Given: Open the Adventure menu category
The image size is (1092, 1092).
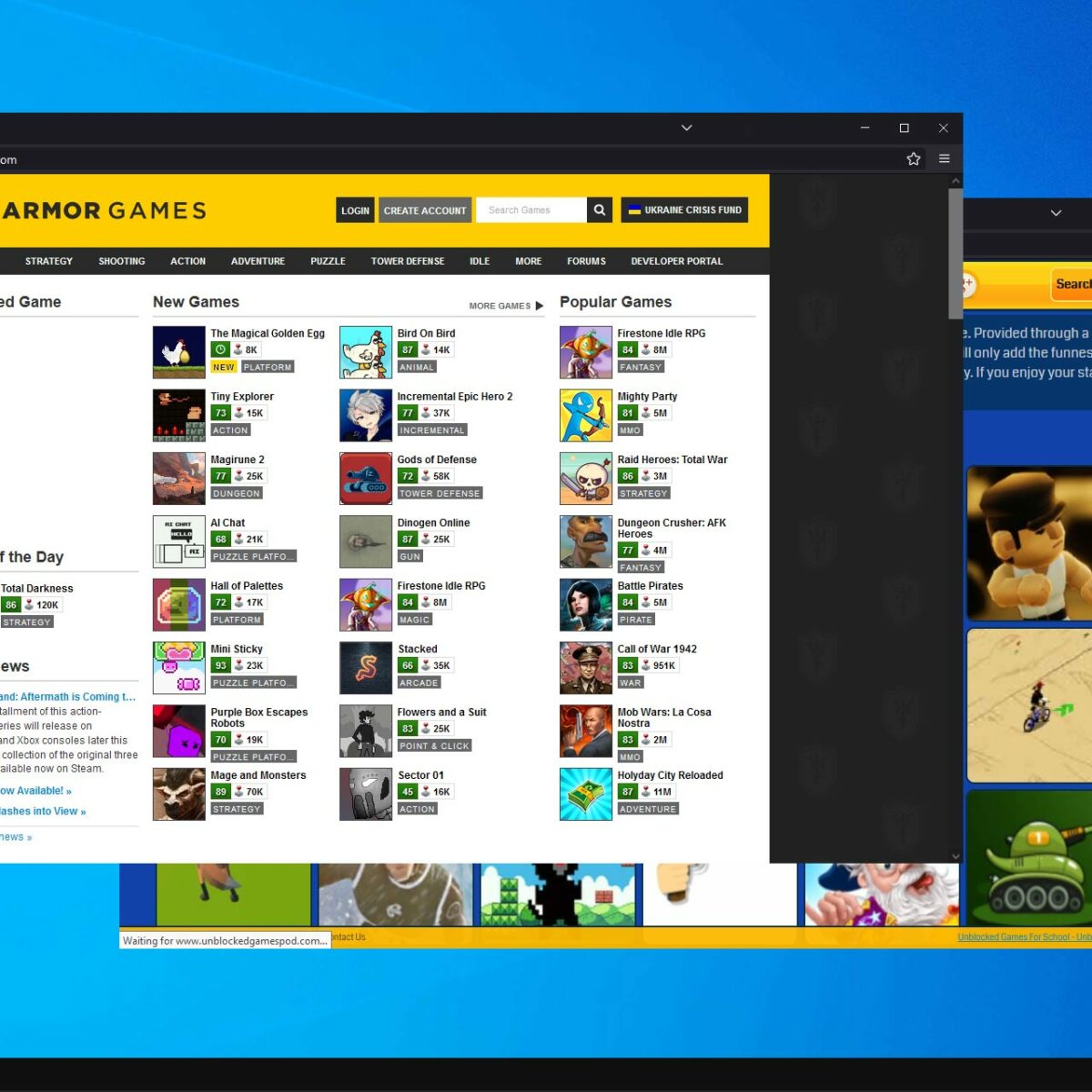Looking at the screenshot, I should [x=258, y=261].
